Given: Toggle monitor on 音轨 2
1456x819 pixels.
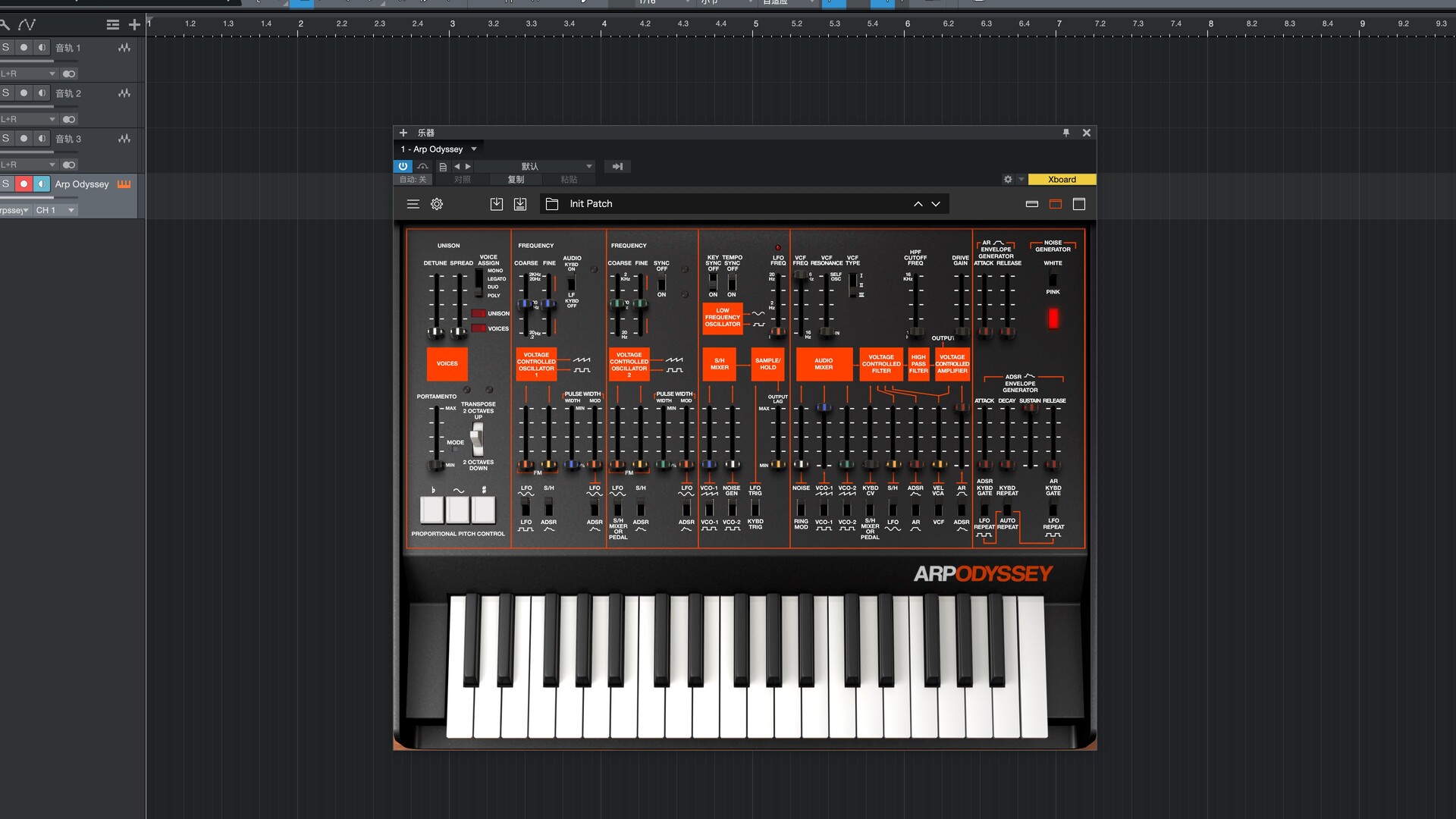Looking at the screenshot, I should pos(42,93).
